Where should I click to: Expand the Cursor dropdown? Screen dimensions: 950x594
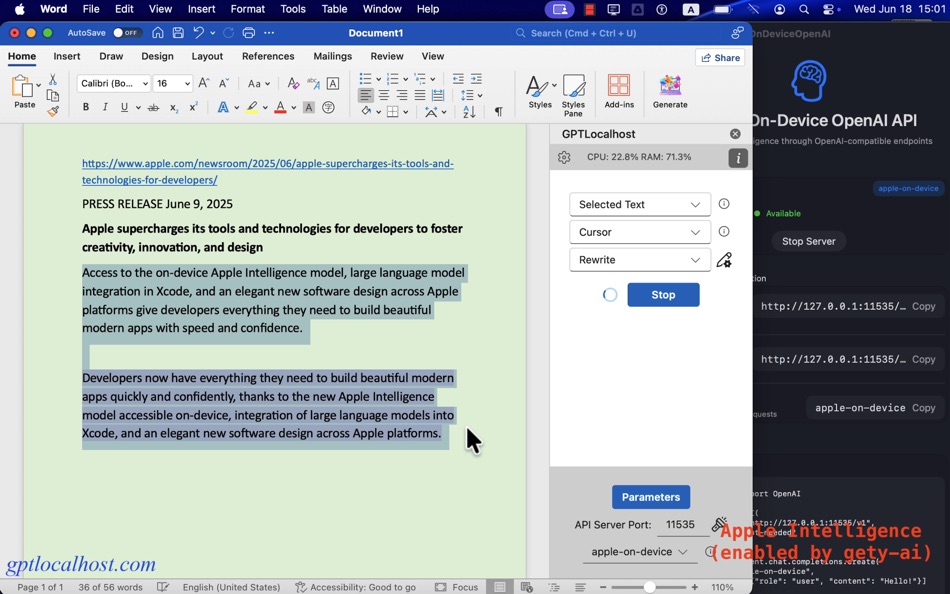(640, 232)
